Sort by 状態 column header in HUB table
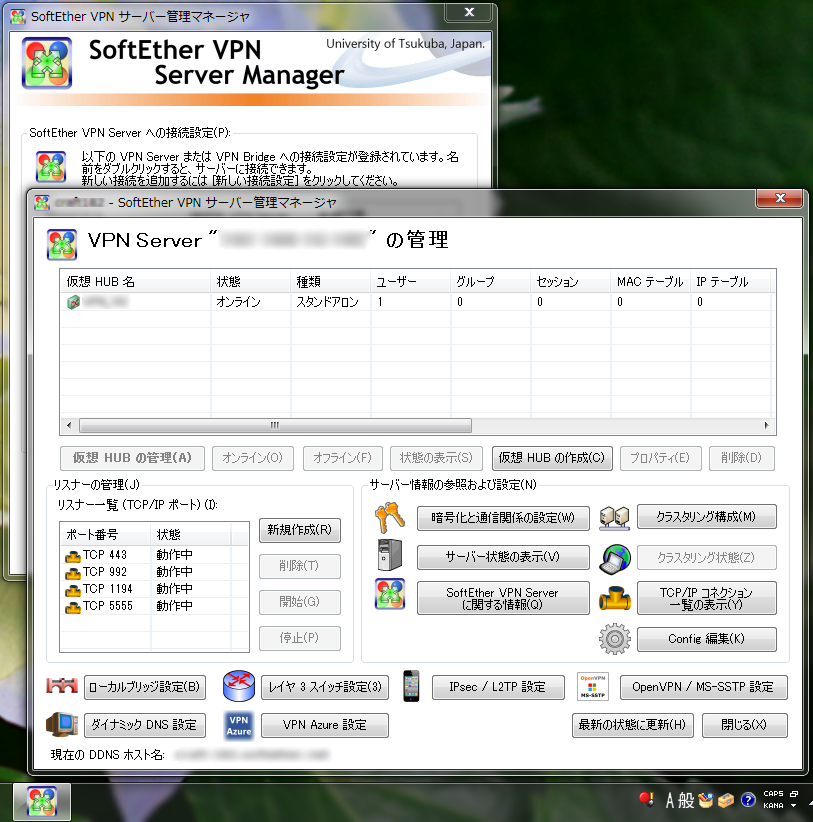 [x=251, y=282]
